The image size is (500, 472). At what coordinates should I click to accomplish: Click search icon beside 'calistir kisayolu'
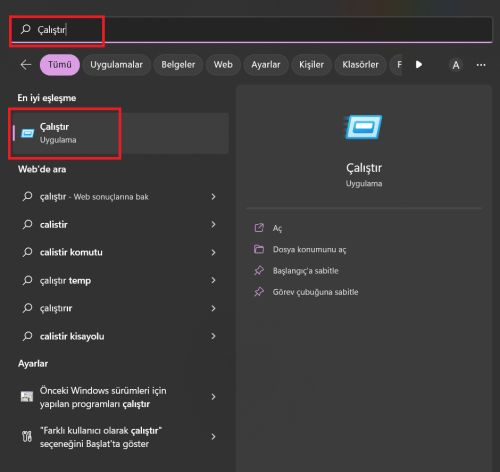pyautogui.click(x=27, y=336)
